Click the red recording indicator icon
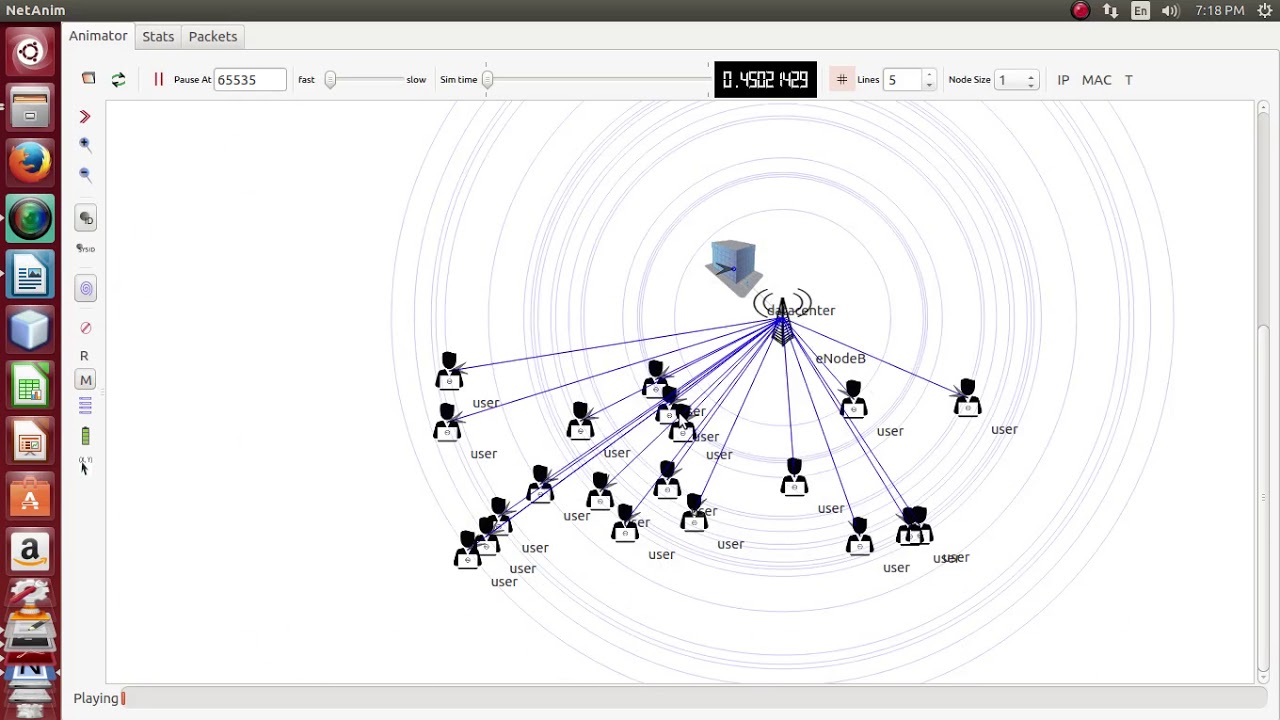The image size is (1280, 720). pyautogui.click(x=1080, y=10)
